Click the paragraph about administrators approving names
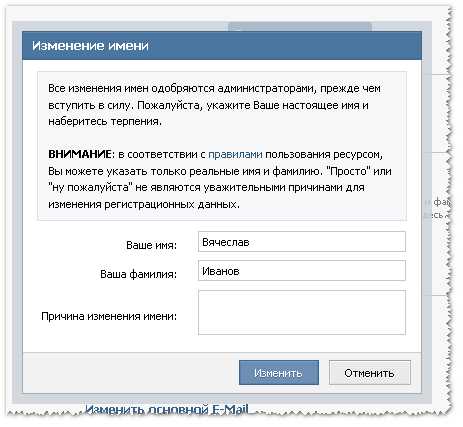 click(214, 105)
